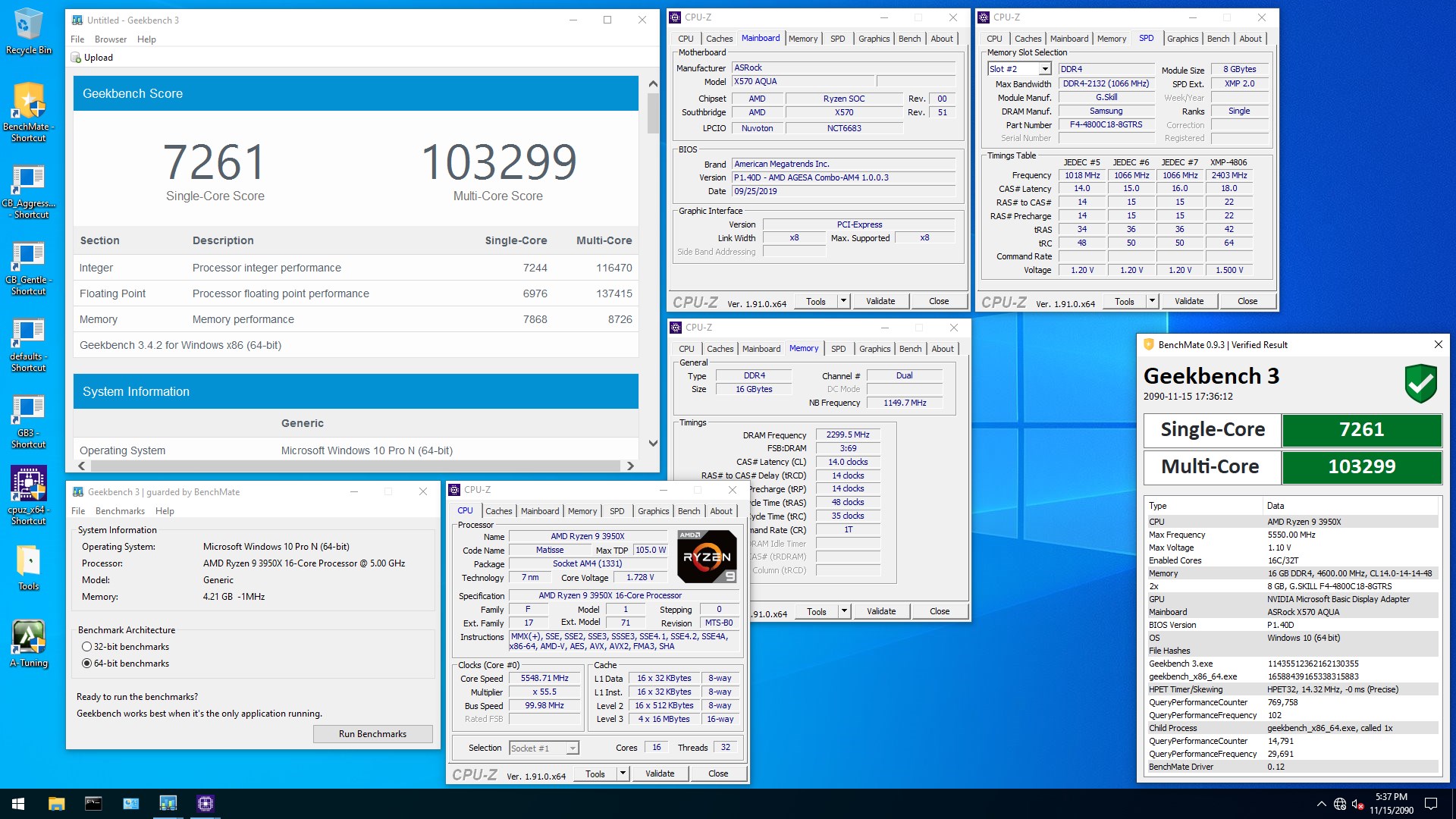Click the Windows Start button
This screenshot has height=819, width=1456.
click(x=18, y=804)
